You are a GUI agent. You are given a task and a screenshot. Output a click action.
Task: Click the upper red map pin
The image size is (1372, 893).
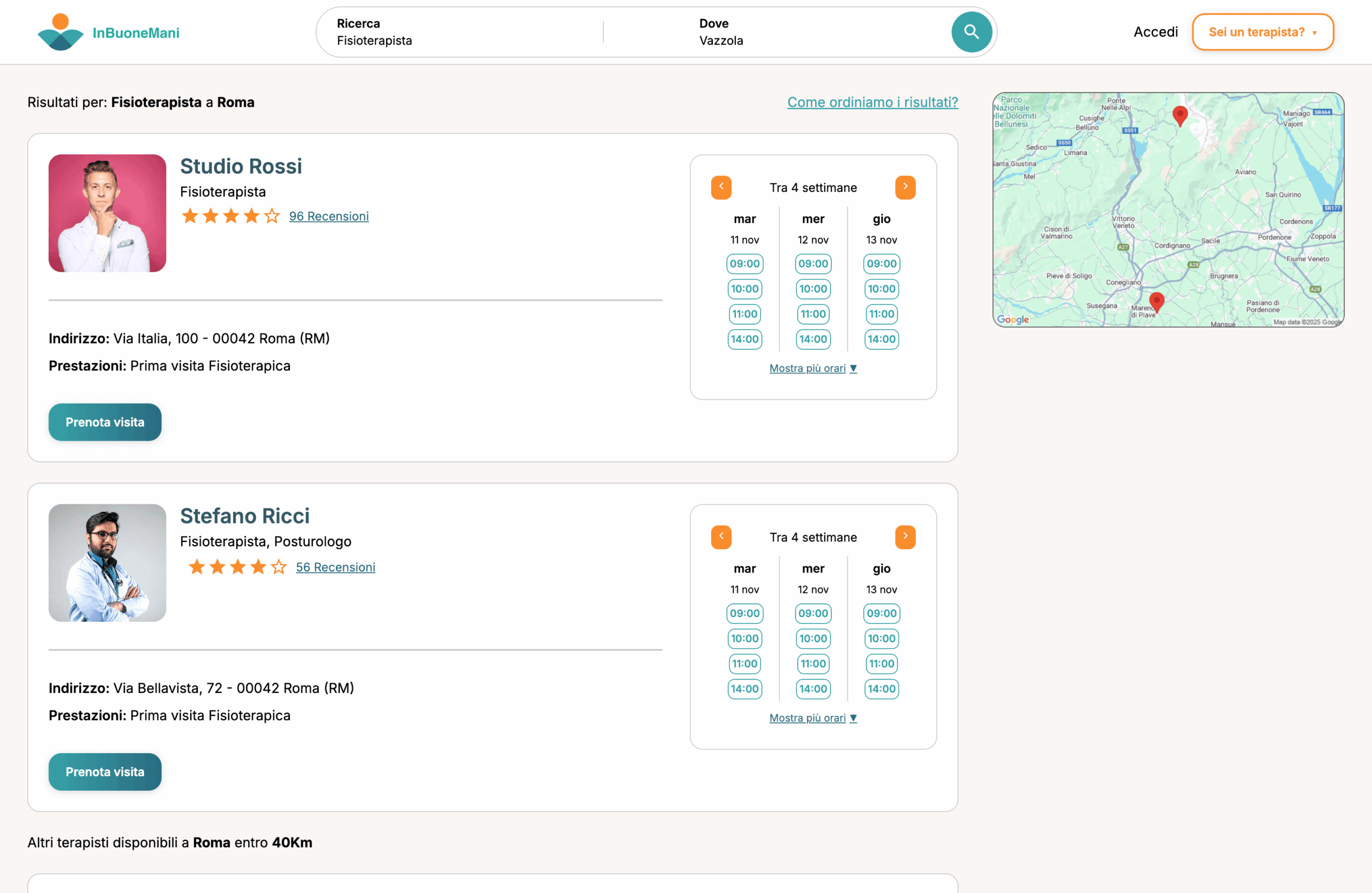(x=1180, y=115)
